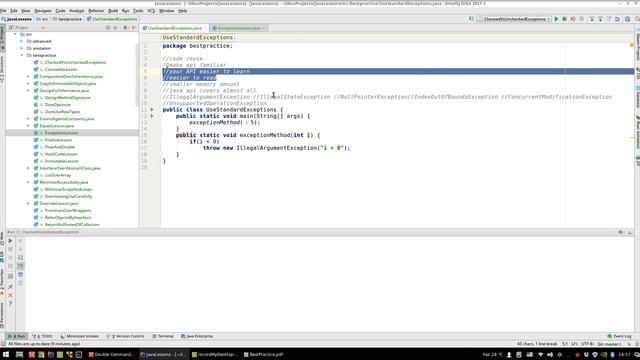Viewport: 640px width, 360px height.
Task: Click the VCS Commit toolbar icon
Action: point(600,19)
